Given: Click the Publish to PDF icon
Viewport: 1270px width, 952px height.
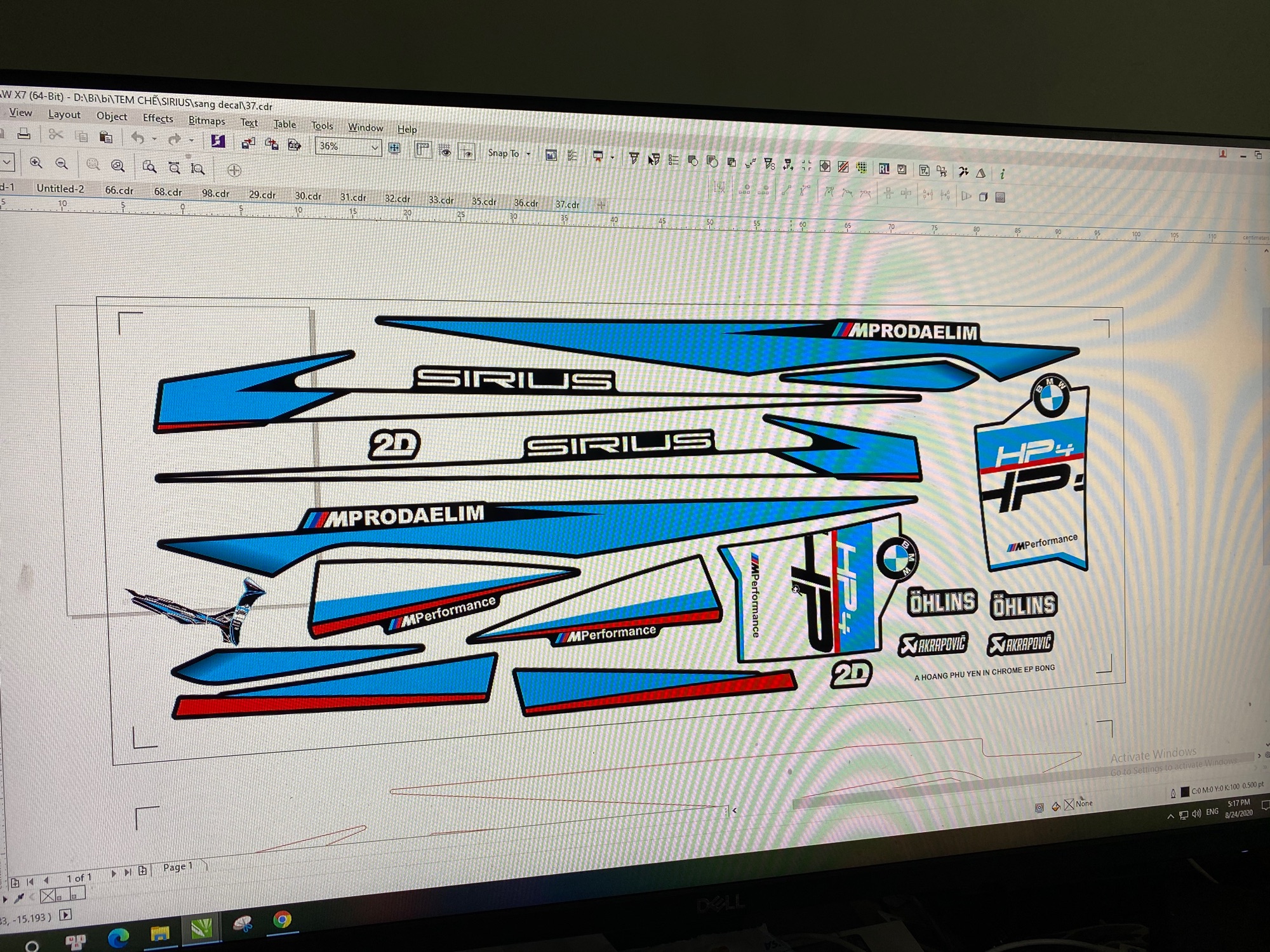Looking at the screenshot, I should coord(294,145).
